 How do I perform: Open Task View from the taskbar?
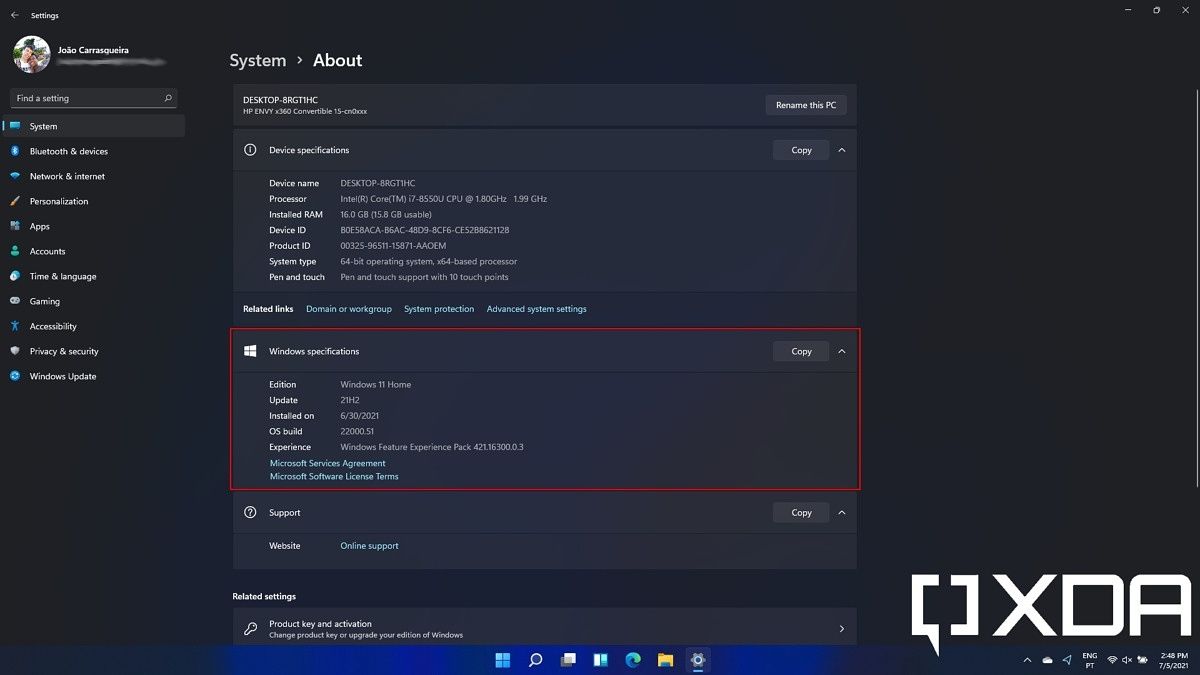pyautogui.click(x=567, y=660)
